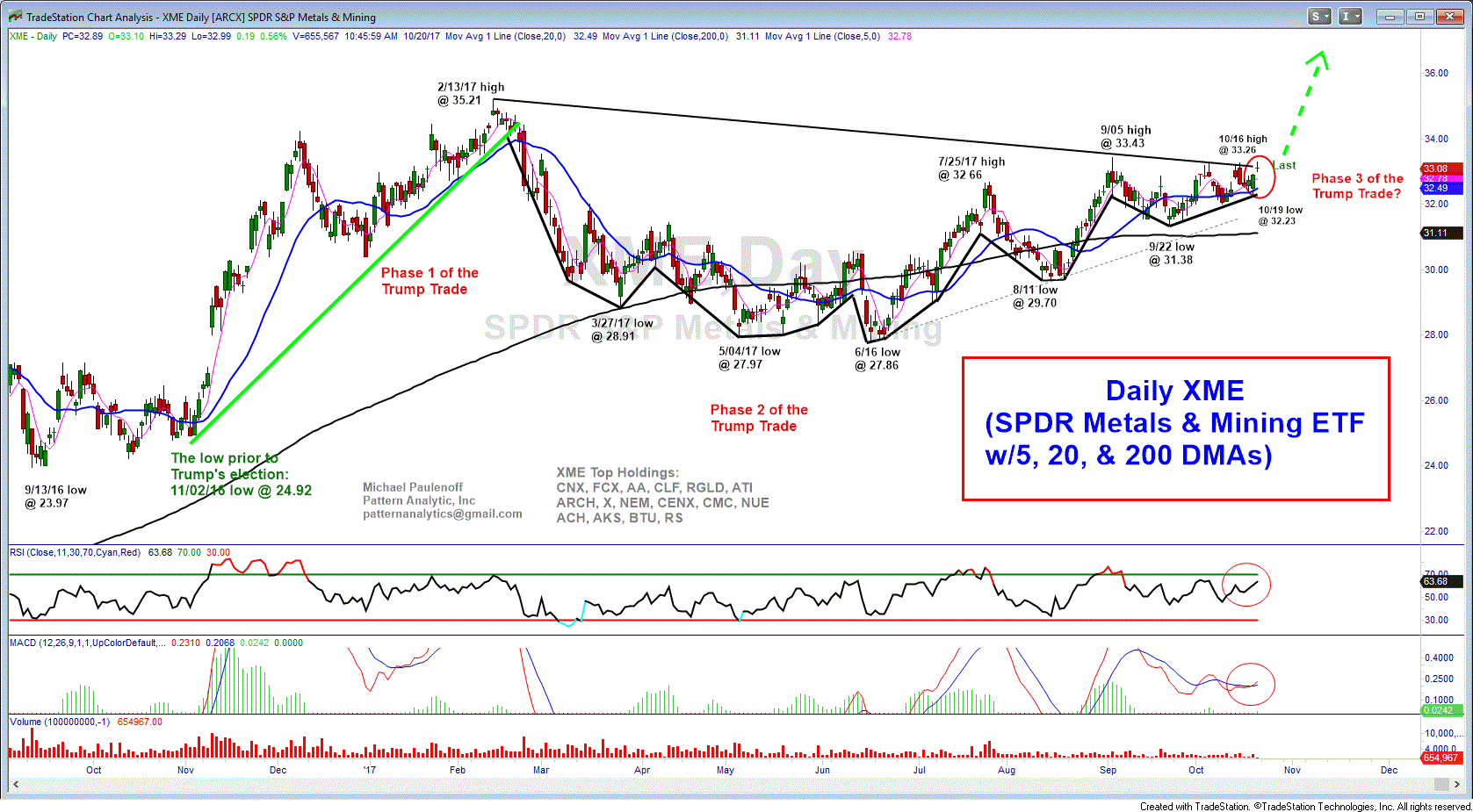Viewport: 1473px width, 812px height.
Task: Click the 32.49 blue moving average price marker
Action: coord(1441,188)
